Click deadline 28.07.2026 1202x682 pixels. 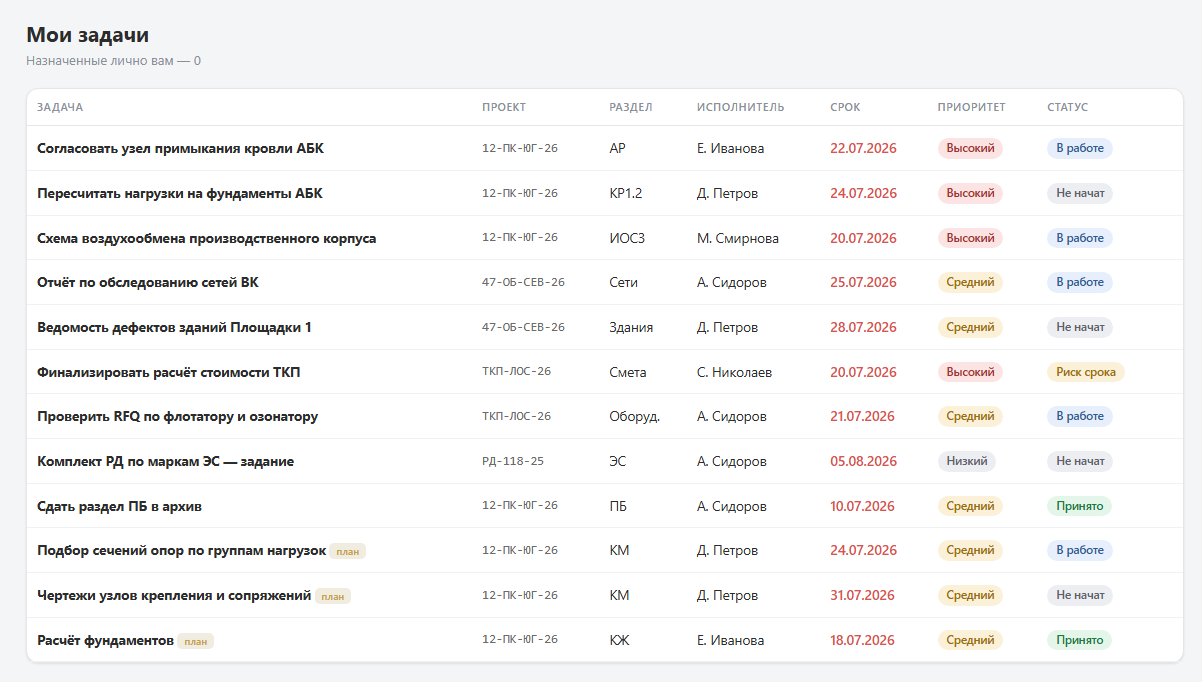tap(863, 327)
